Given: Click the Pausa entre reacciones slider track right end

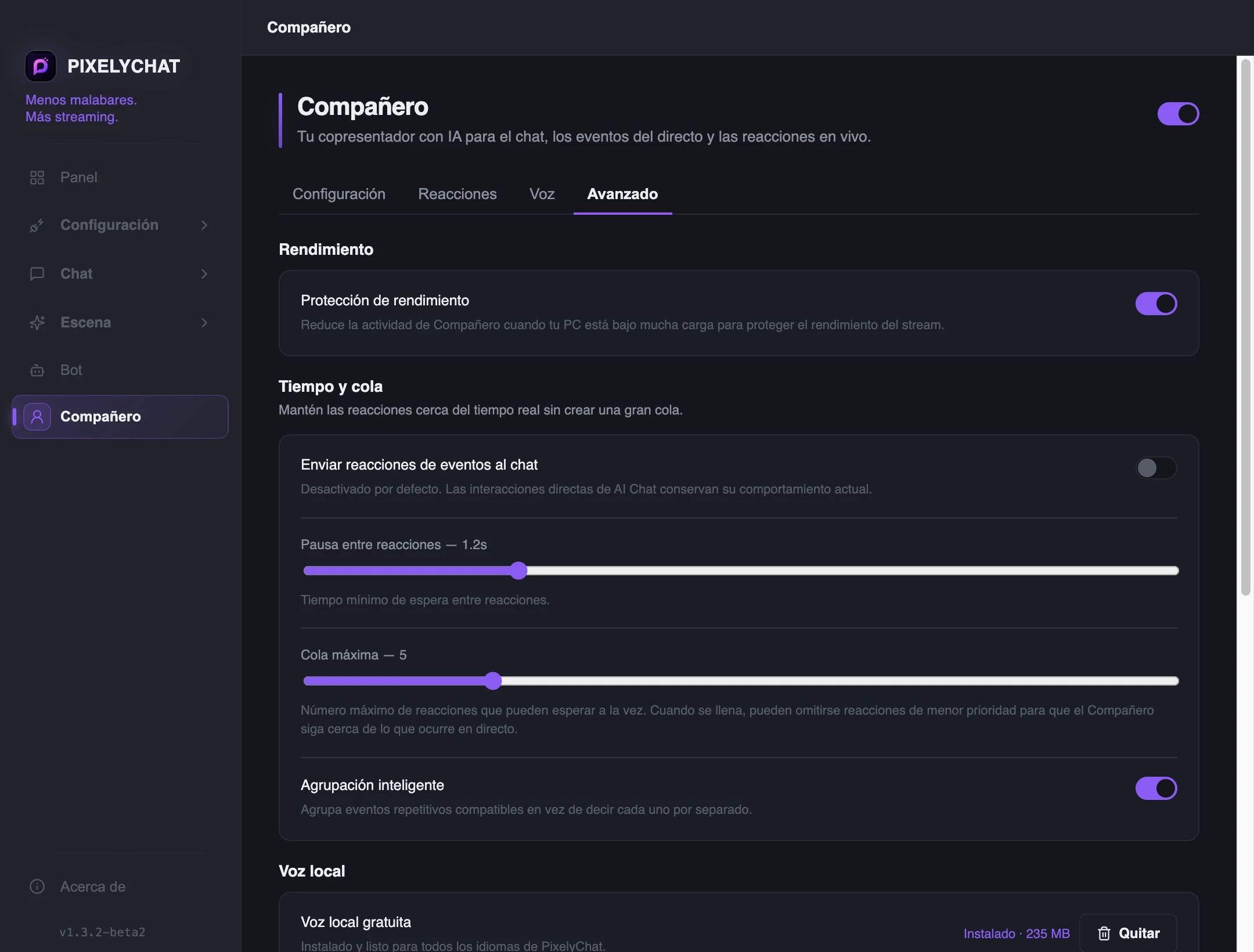Looking at the screenshot, I should (1175, 571).
